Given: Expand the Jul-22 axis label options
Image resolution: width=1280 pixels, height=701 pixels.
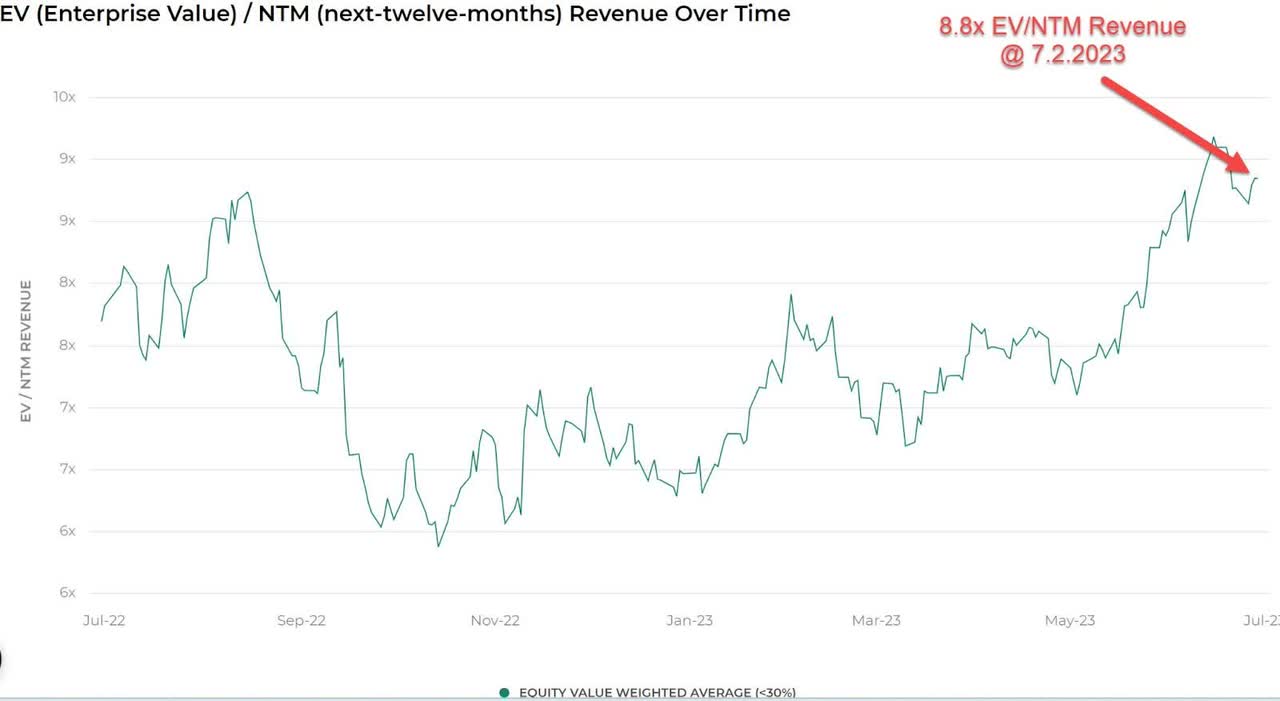Looking at the screenshot, I should point(104,620).
